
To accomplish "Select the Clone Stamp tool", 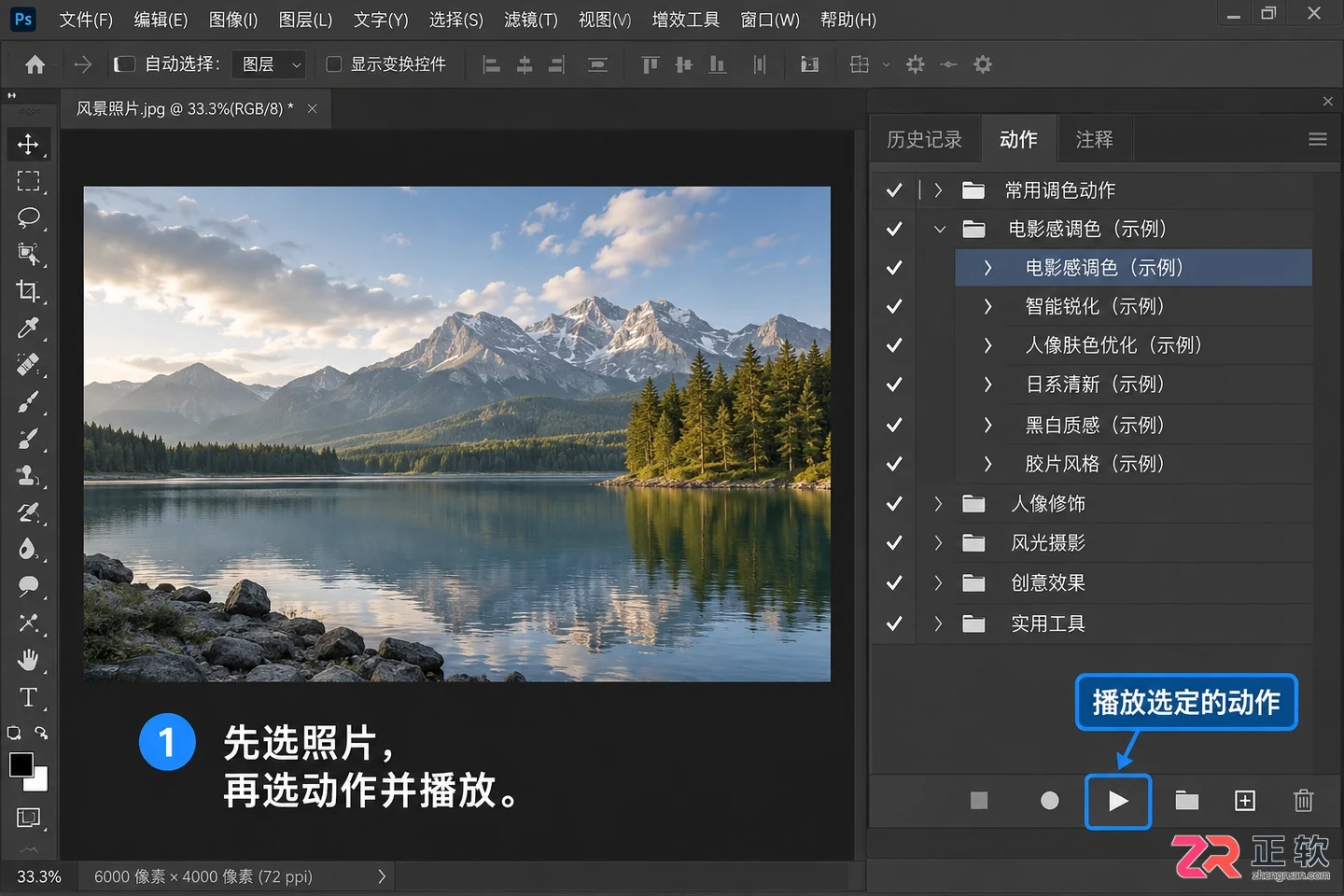I will point(28,475).
